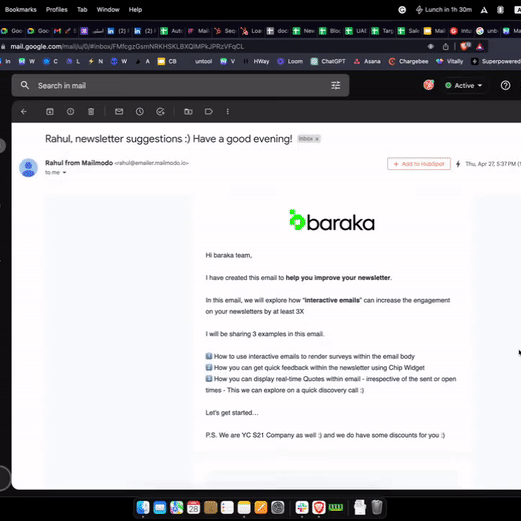Archive this email

pyautogui.click(x=50, y=112)
